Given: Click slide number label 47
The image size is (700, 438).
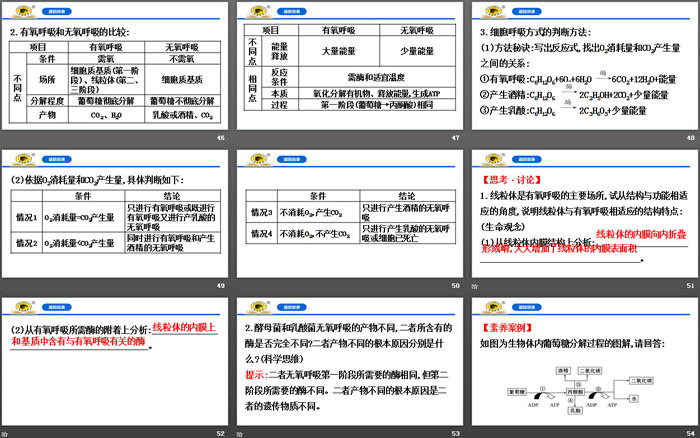Looking at the screenshot, I should (455, 138).
